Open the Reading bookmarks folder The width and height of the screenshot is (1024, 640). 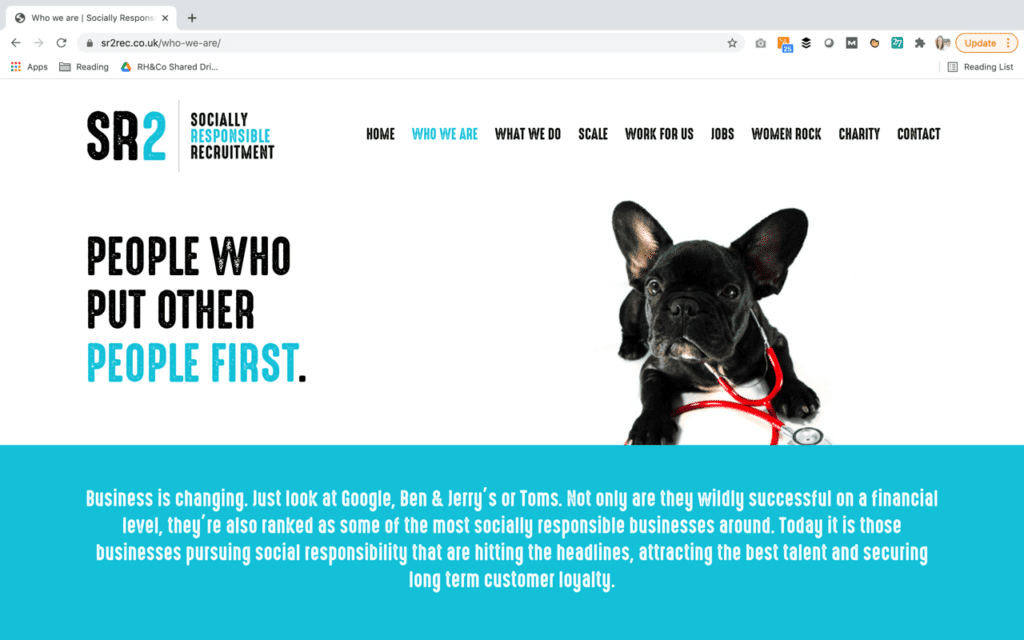pyautogui.click(x=84, y=67)
